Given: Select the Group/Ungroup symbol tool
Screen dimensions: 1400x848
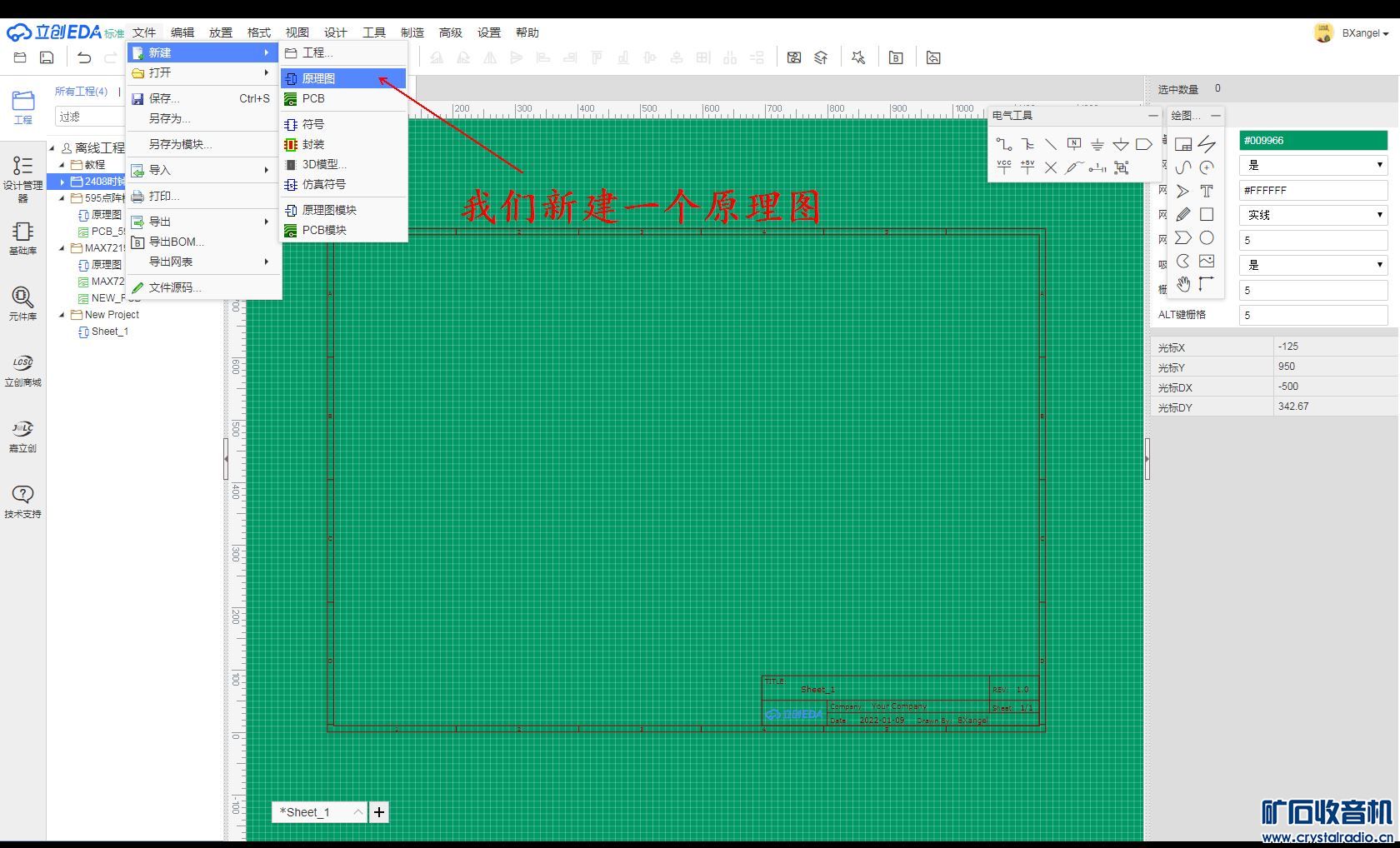Looking at the screenshot, I should (x=1121, y=167).
